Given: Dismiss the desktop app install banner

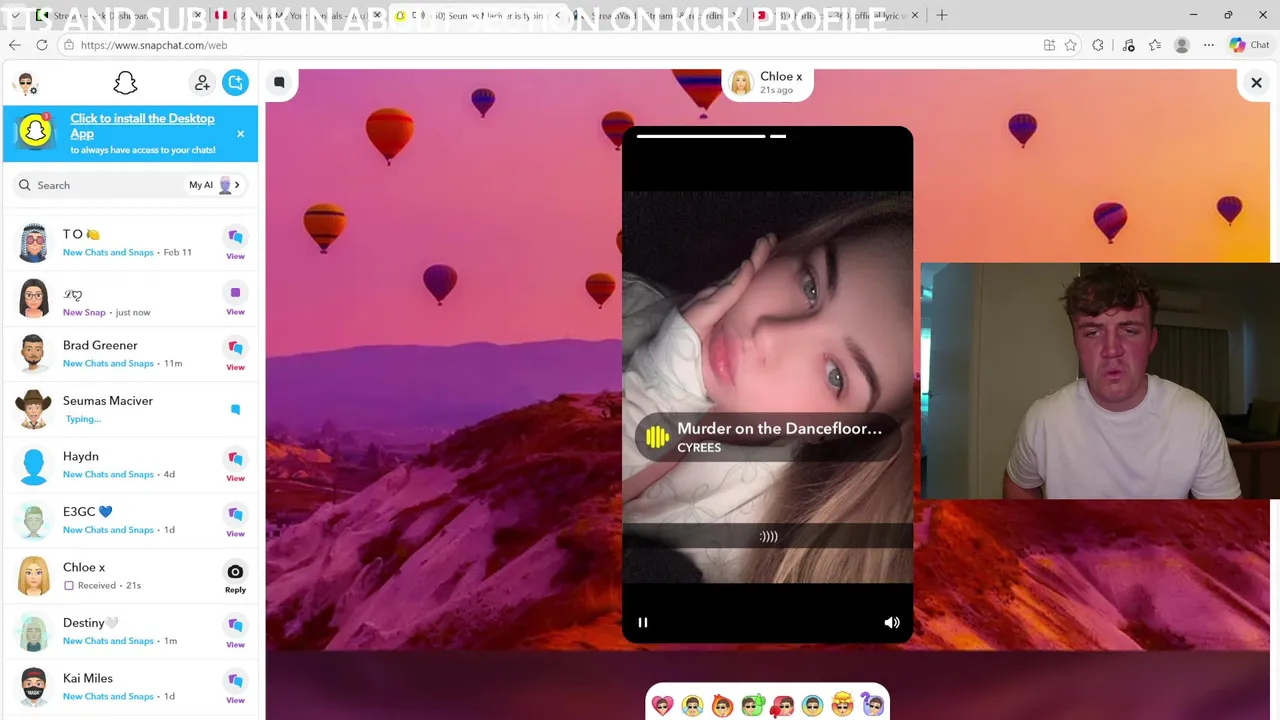Looking at the screenshot, I should (x=240, y=133).
